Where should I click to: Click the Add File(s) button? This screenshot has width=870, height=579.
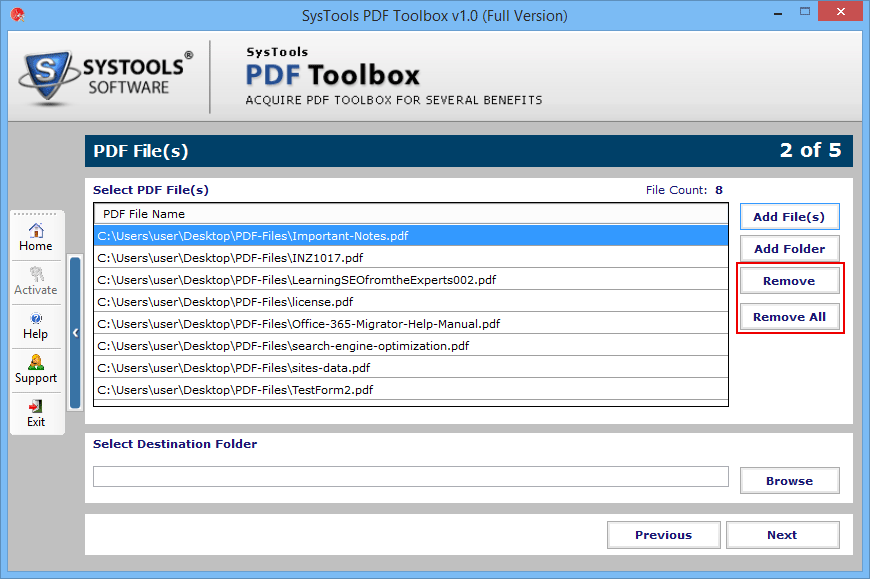tap(789, 217)
